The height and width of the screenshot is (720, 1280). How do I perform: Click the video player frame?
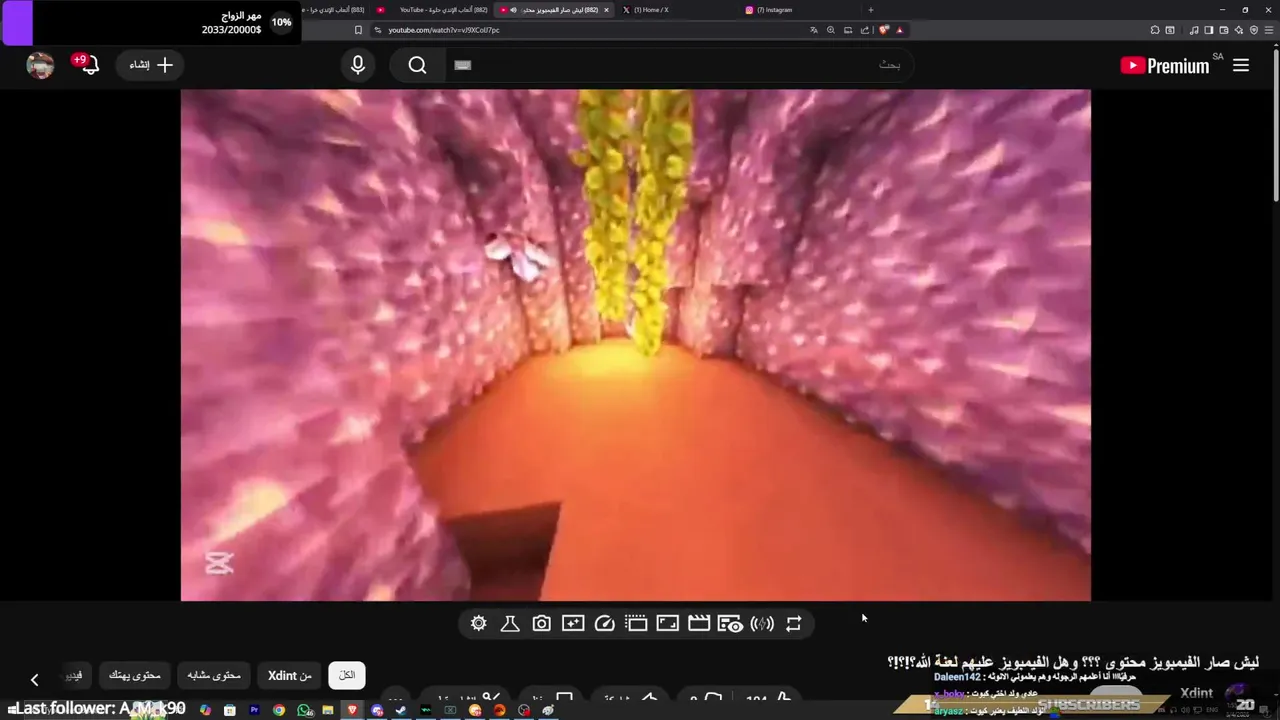636,345
